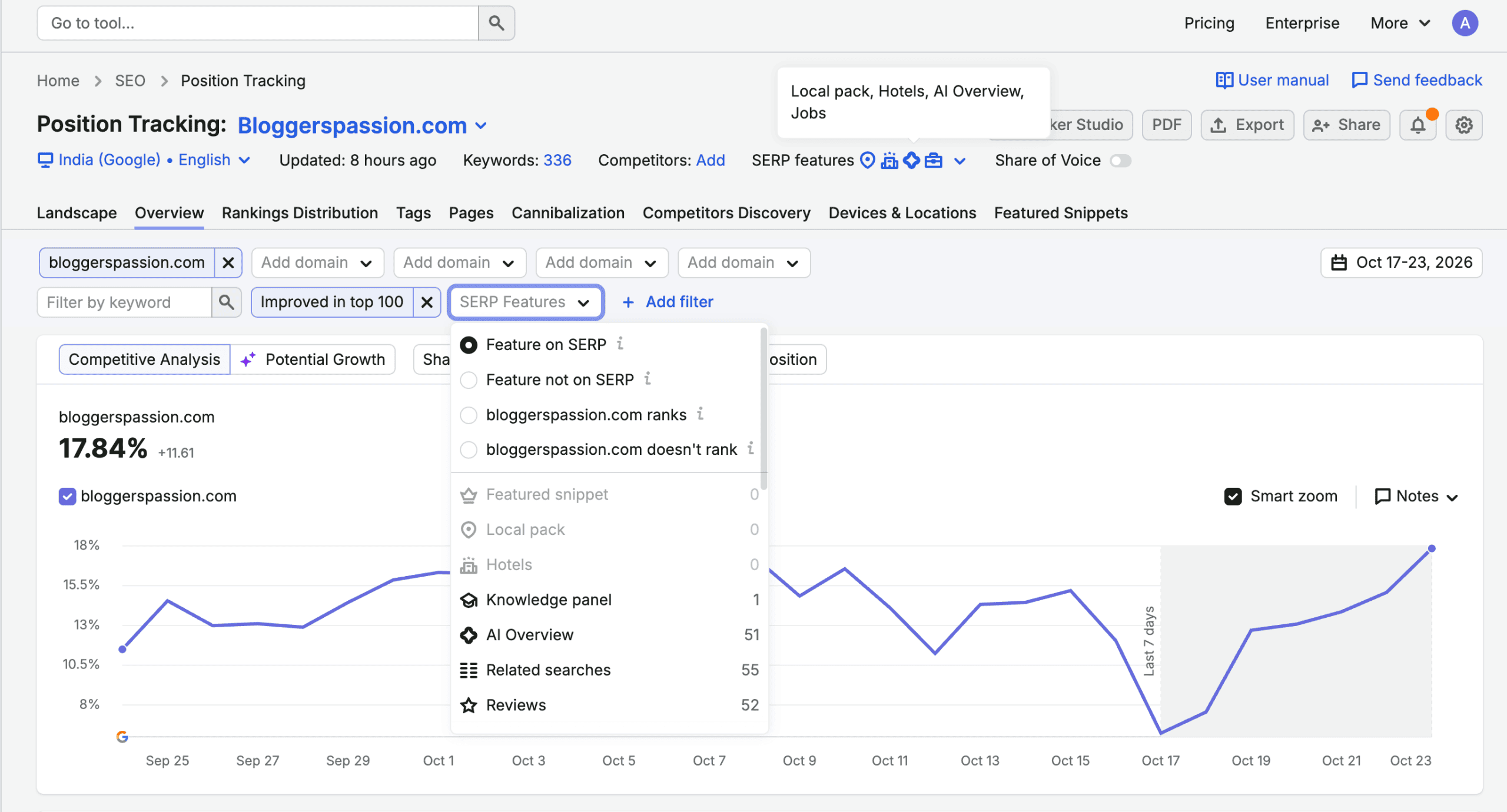This screenshot has width=1507, height=812.
Task: Click the Share button
Action: coord(1346,125)
